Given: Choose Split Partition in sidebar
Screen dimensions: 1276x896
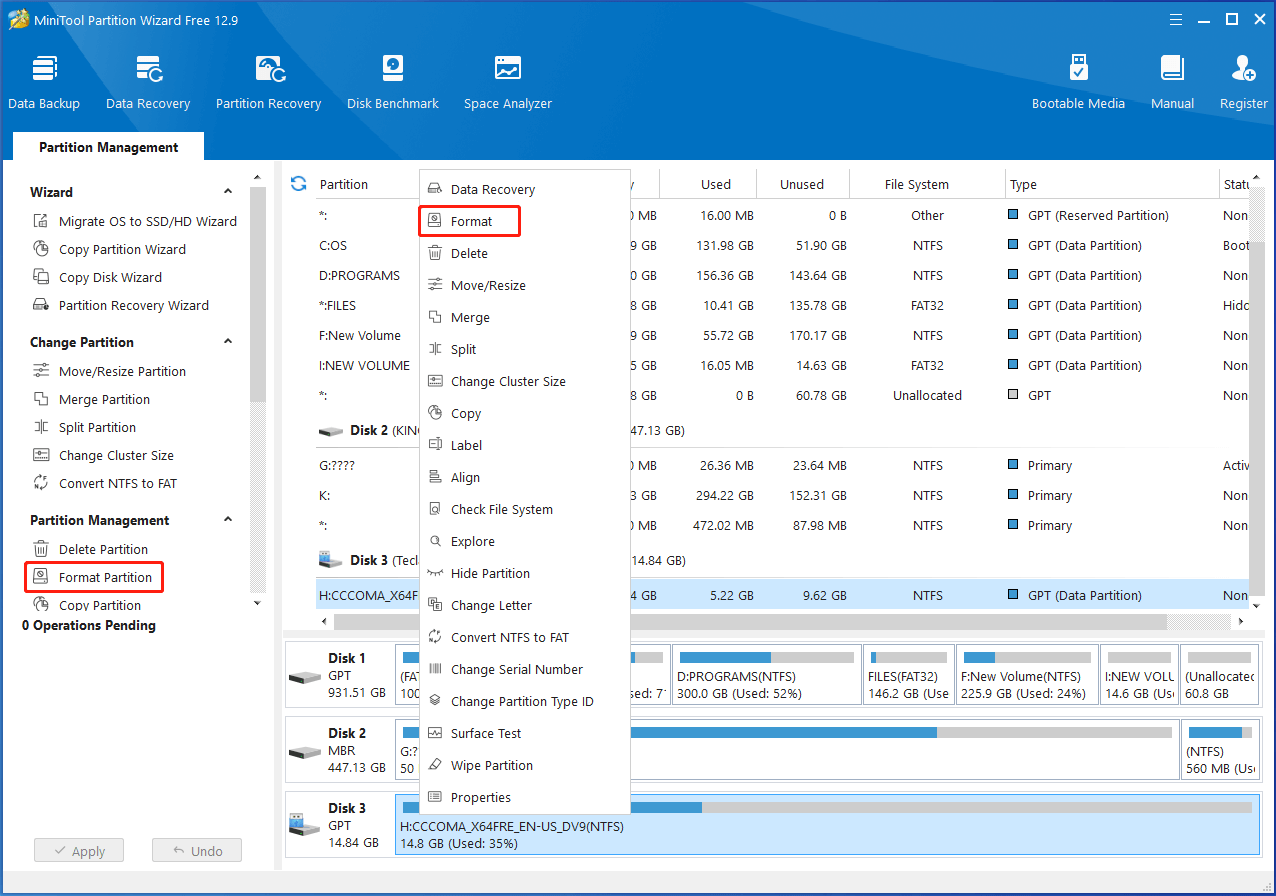Looking at the screenshot, I should 84,427.
